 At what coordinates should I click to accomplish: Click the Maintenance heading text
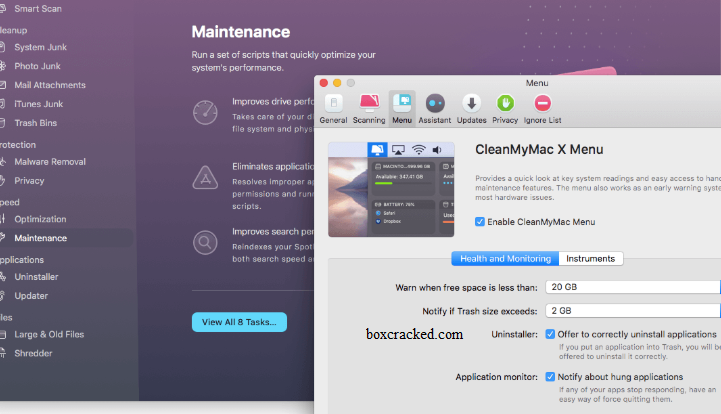pos(240,32)
